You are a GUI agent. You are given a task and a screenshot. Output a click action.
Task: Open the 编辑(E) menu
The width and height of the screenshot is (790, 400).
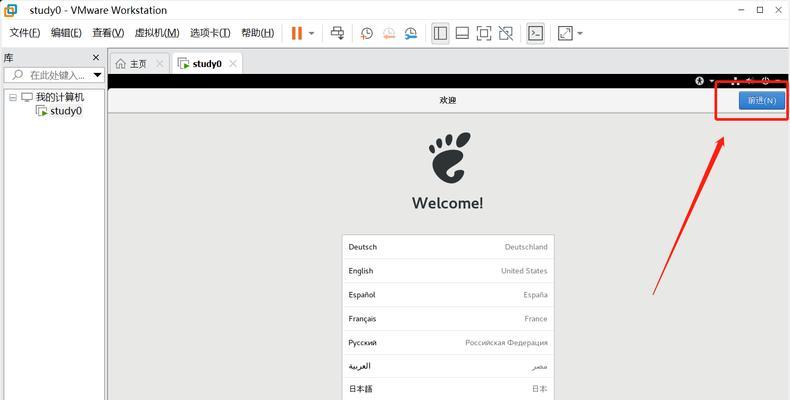[66, 33]
